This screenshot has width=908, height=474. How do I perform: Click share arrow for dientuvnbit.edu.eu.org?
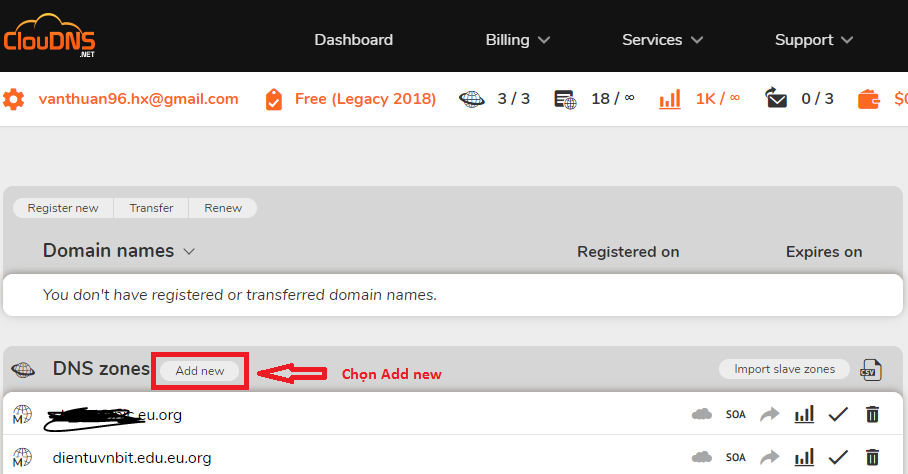coord(770,457)
